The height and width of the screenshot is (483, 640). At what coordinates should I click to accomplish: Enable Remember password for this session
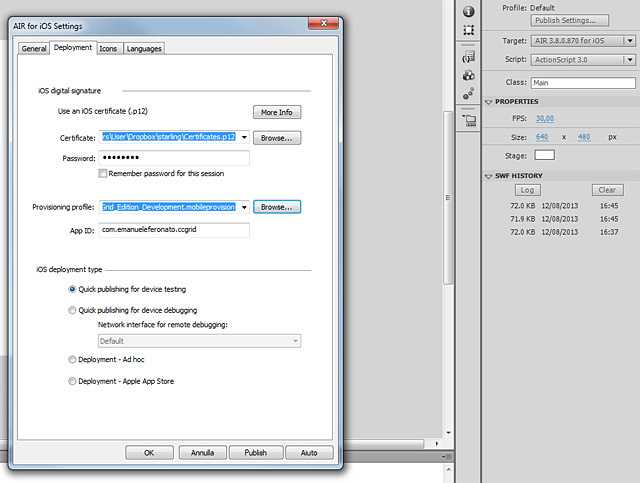pos(103,173)
